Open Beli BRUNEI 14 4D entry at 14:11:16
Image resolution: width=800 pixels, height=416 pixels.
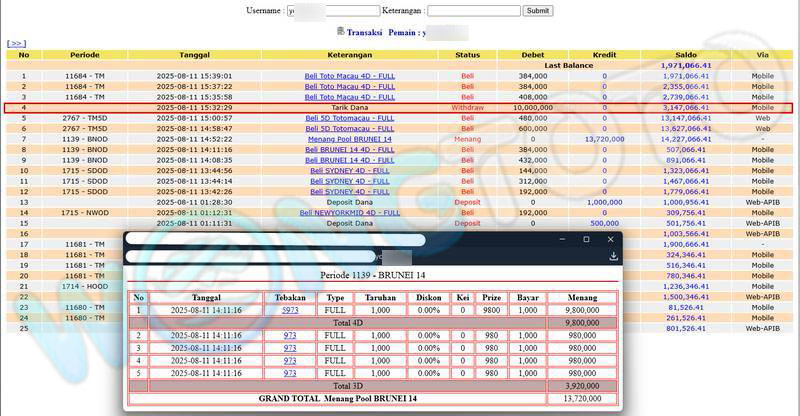point(349,149)
